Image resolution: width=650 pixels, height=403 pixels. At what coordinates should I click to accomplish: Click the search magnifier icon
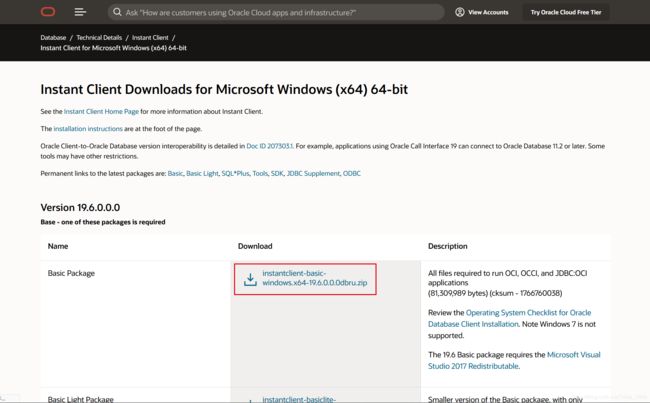(117, 12)
